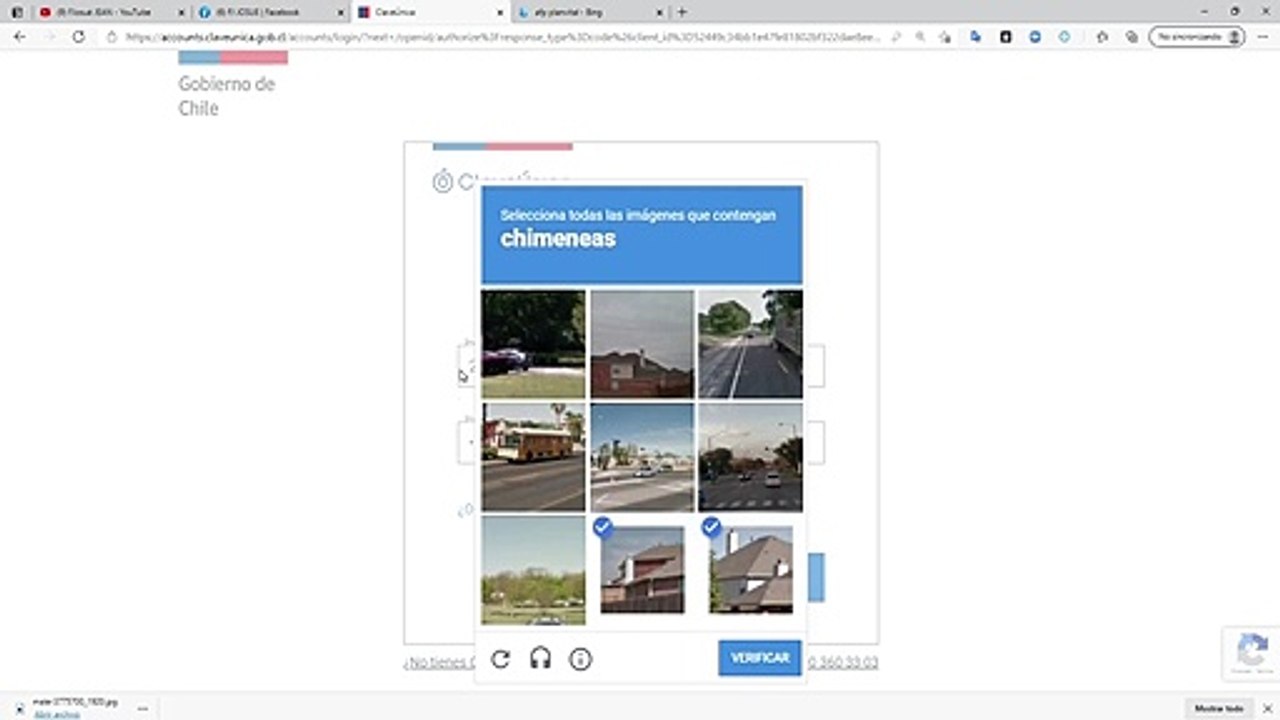Screen dimensions: 1280x720
Task: Open the ¿No tienes link below form
Action: pyautogui.click(x=438, y=662)
